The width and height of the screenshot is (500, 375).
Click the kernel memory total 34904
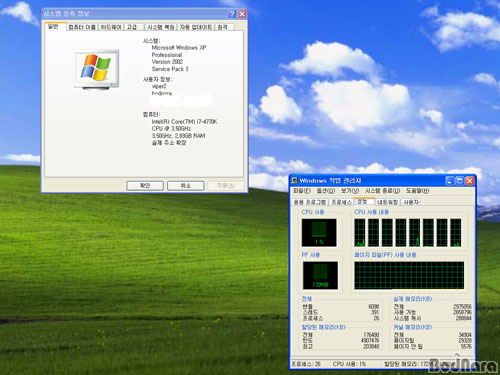pos(465,335)
